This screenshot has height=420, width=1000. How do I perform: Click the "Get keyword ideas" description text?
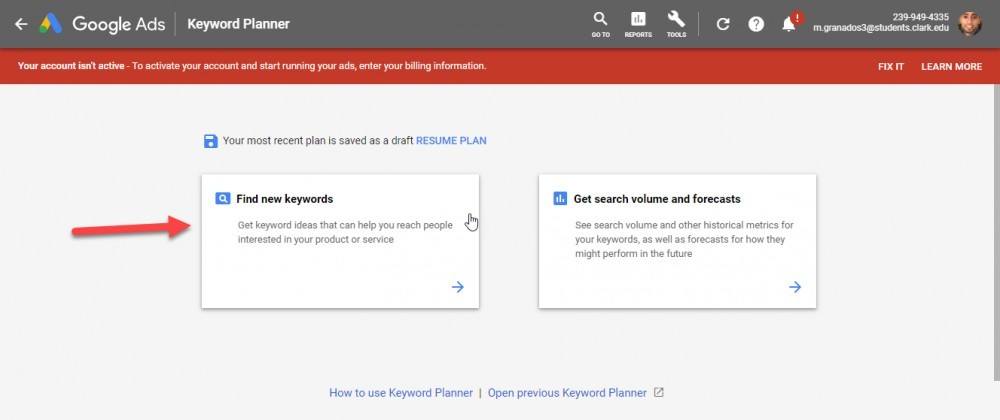345,232
